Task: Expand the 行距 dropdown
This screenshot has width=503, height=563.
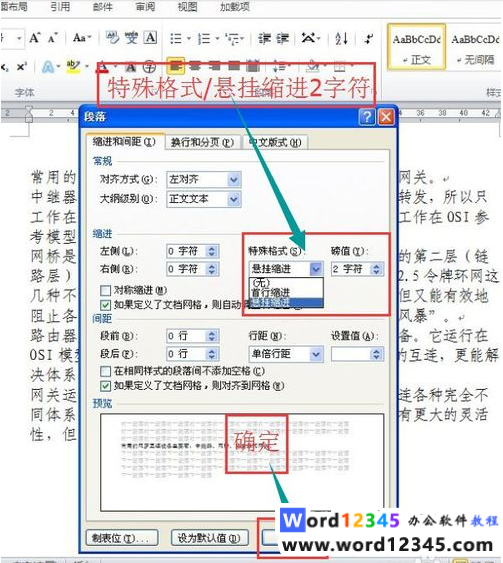Action: [x=316, y=354]
